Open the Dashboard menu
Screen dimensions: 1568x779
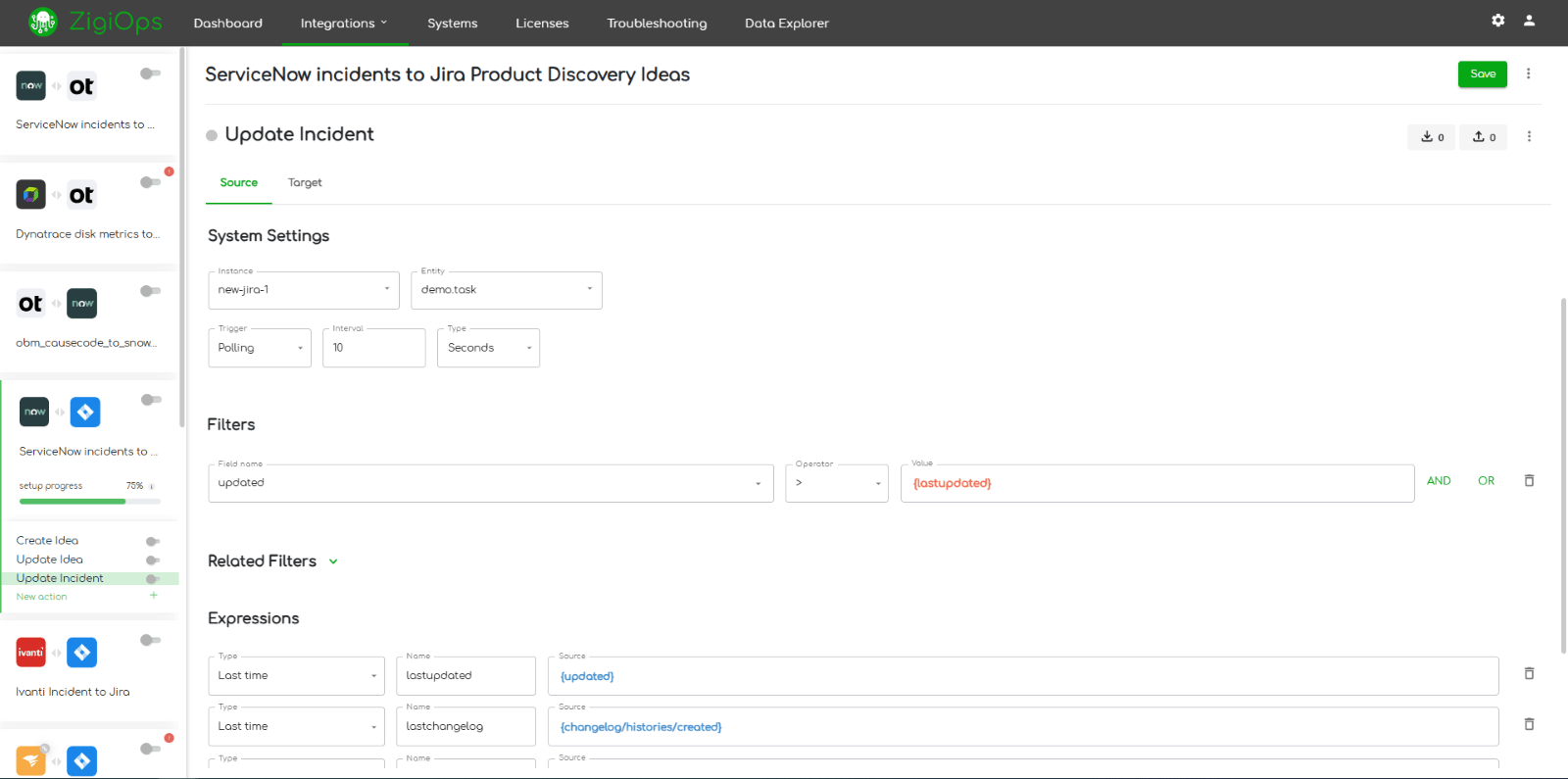(x=228, y=23)
